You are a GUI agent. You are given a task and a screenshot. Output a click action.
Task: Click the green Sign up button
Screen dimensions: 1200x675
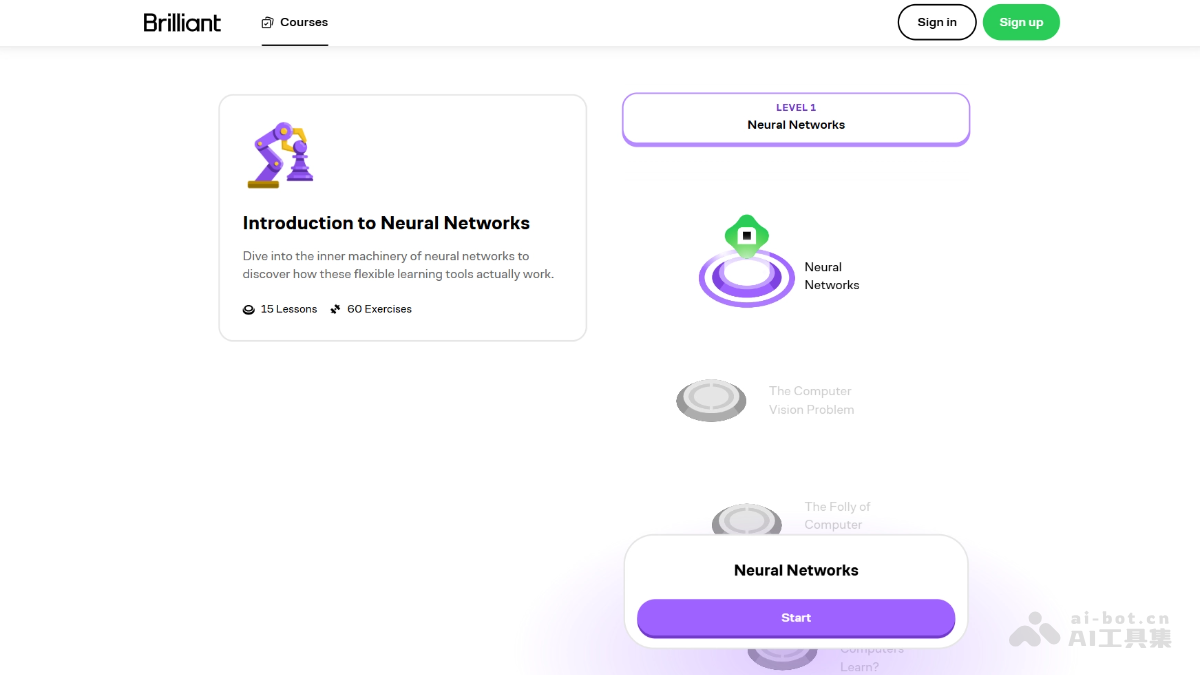[1021, 22]
